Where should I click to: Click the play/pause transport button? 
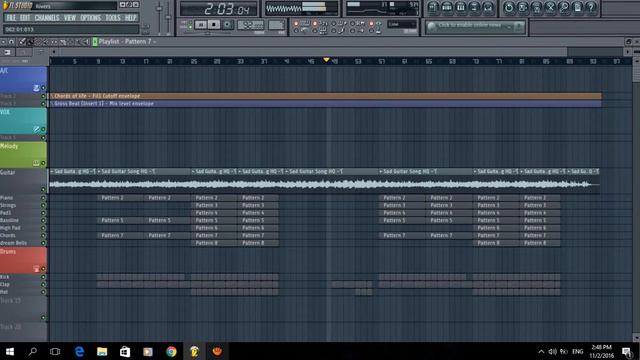[200, 25]
